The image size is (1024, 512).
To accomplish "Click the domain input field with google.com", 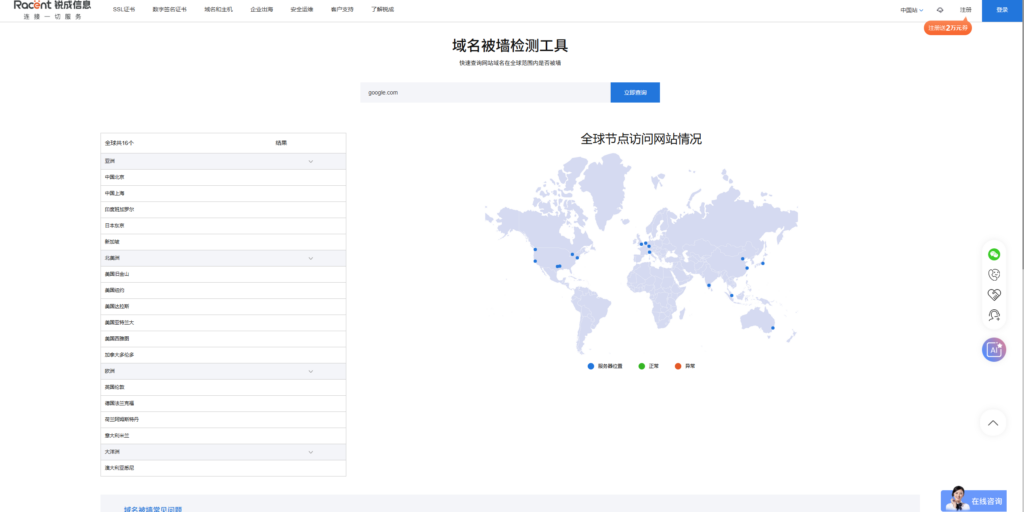I will [485, 92].
